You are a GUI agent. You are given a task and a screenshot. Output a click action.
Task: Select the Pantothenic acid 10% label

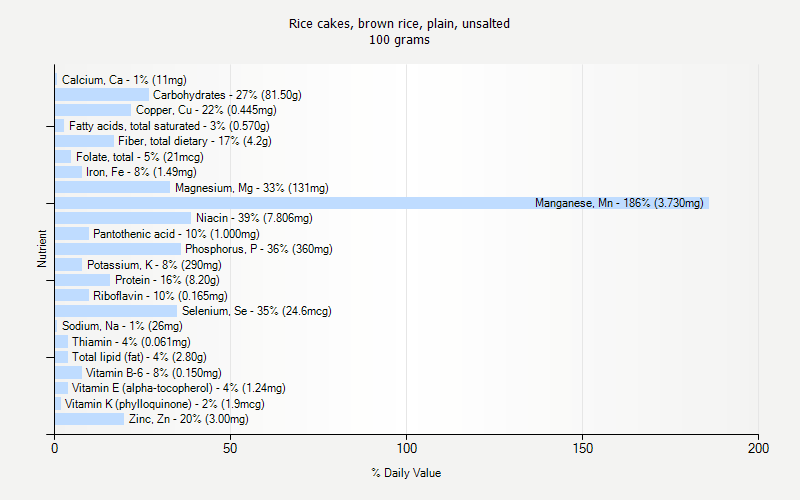pos(176,234)
